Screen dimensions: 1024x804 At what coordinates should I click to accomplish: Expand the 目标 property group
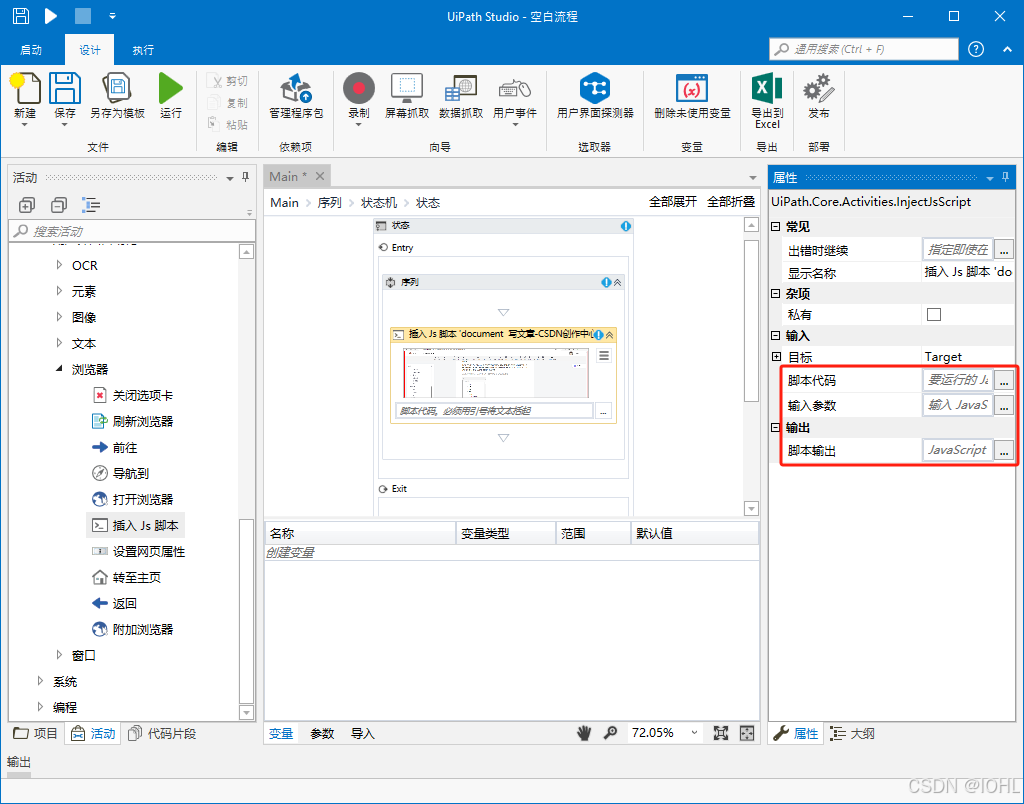tap(776, 357)
